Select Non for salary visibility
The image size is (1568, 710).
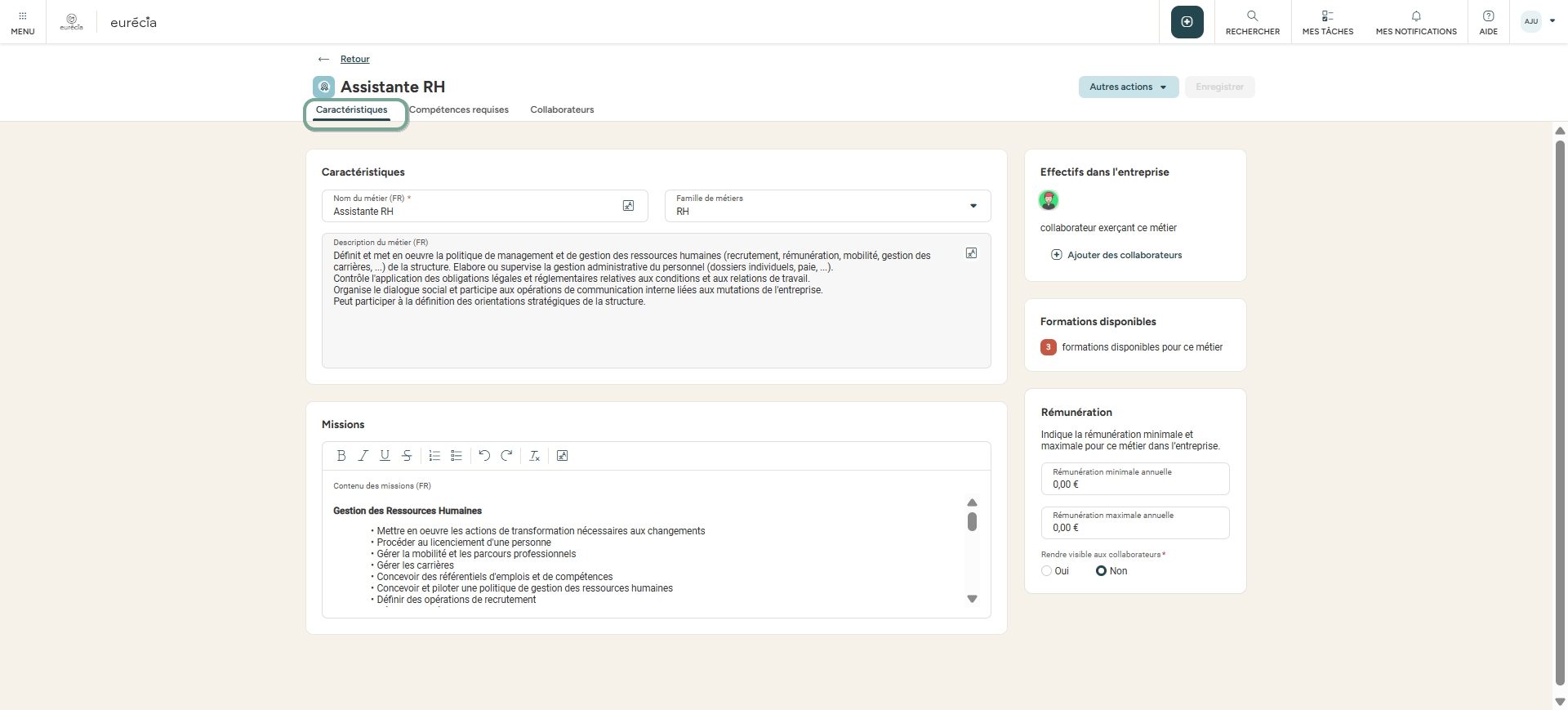coord(1101,571)
